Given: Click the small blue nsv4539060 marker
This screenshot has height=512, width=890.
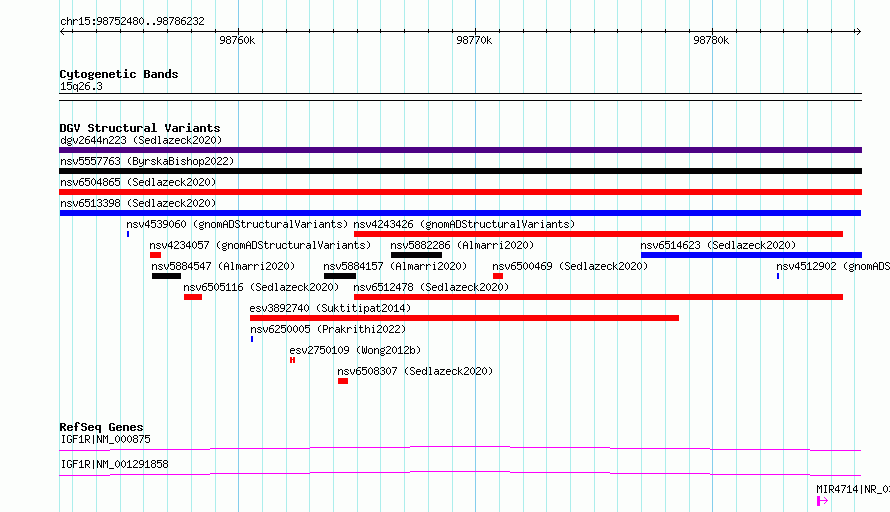Looking at the screenshot, I should click(128, 234).
